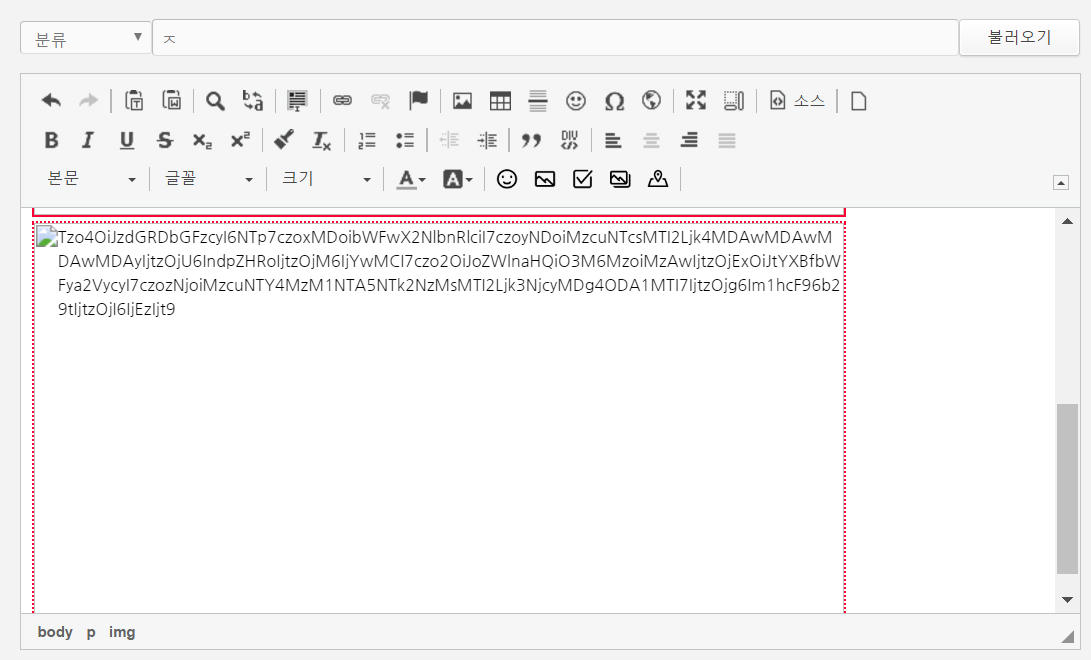
Task: Switch to 소스 source view
Action: 797,100
